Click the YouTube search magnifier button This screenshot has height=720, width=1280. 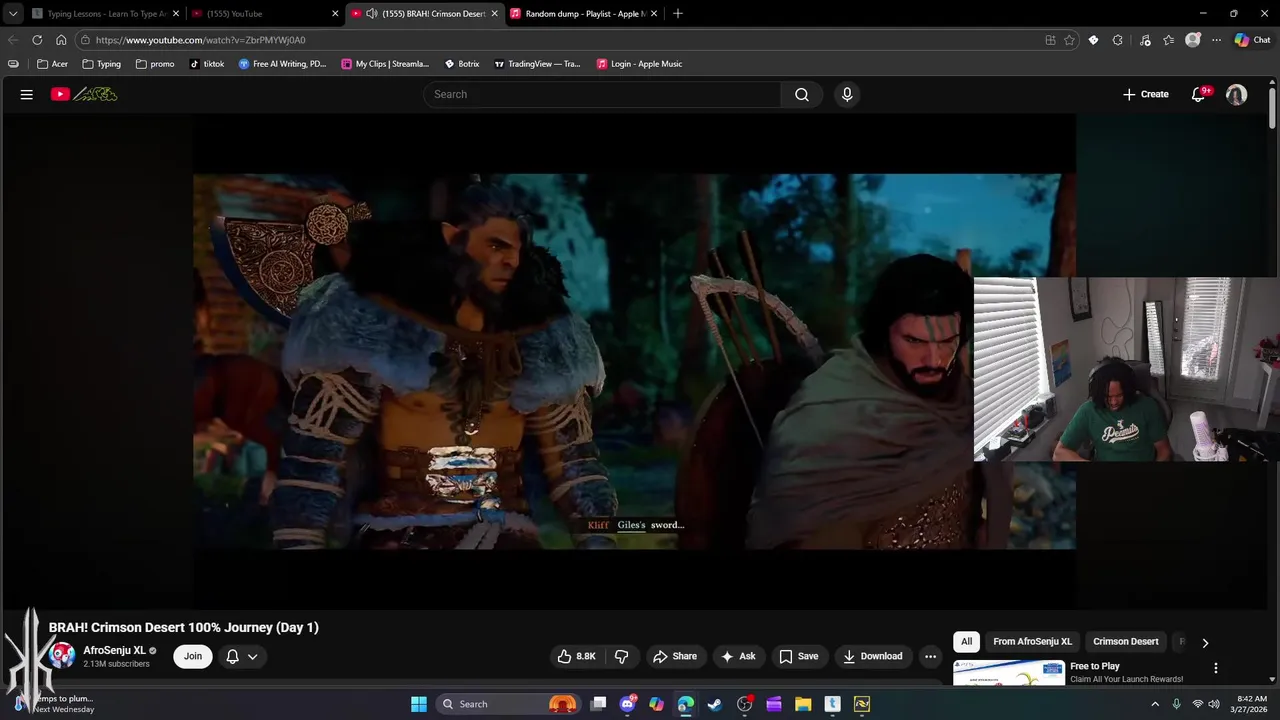802,94
